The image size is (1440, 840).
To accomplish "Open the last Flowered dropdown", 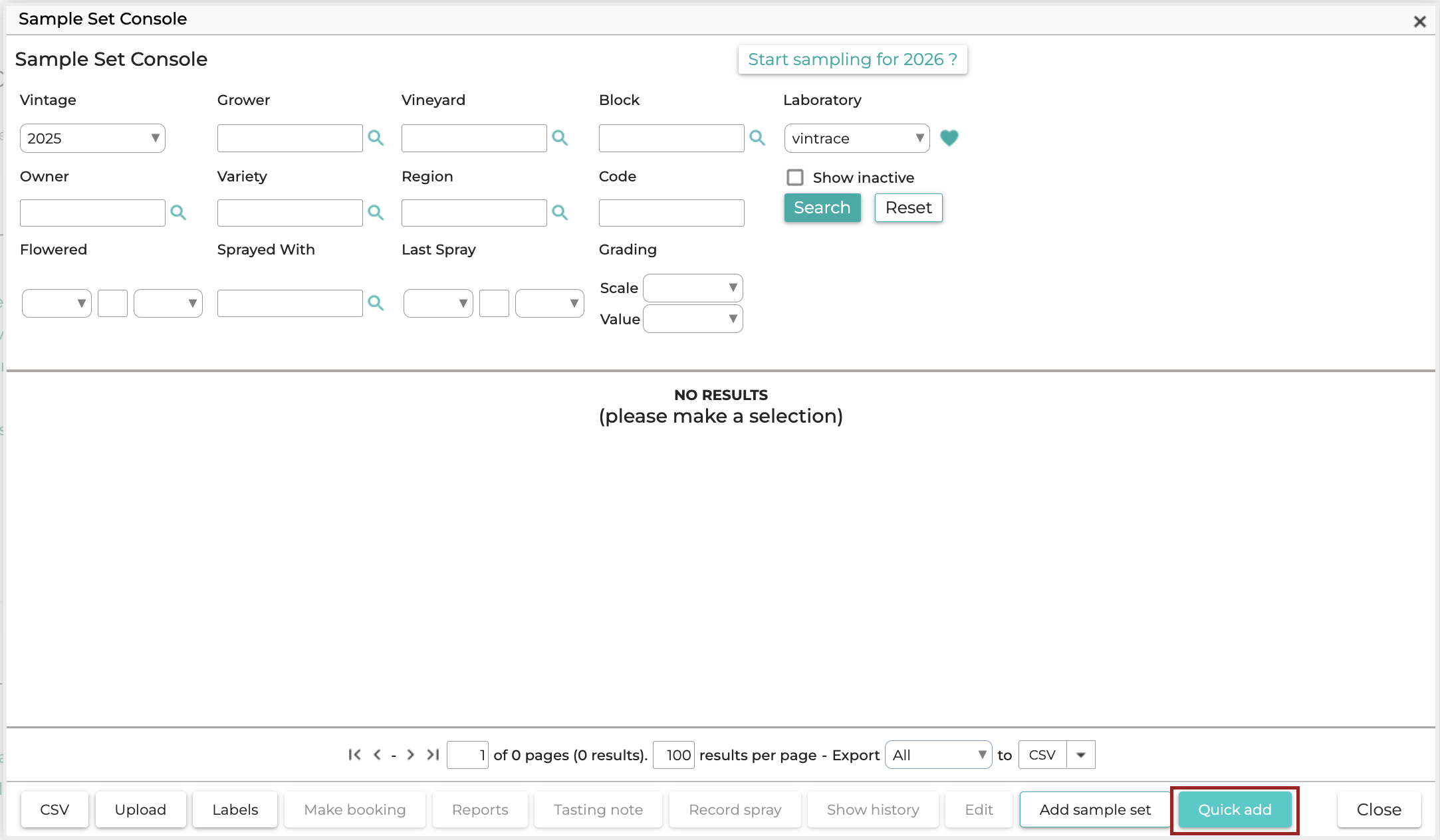I will (168, 303).
